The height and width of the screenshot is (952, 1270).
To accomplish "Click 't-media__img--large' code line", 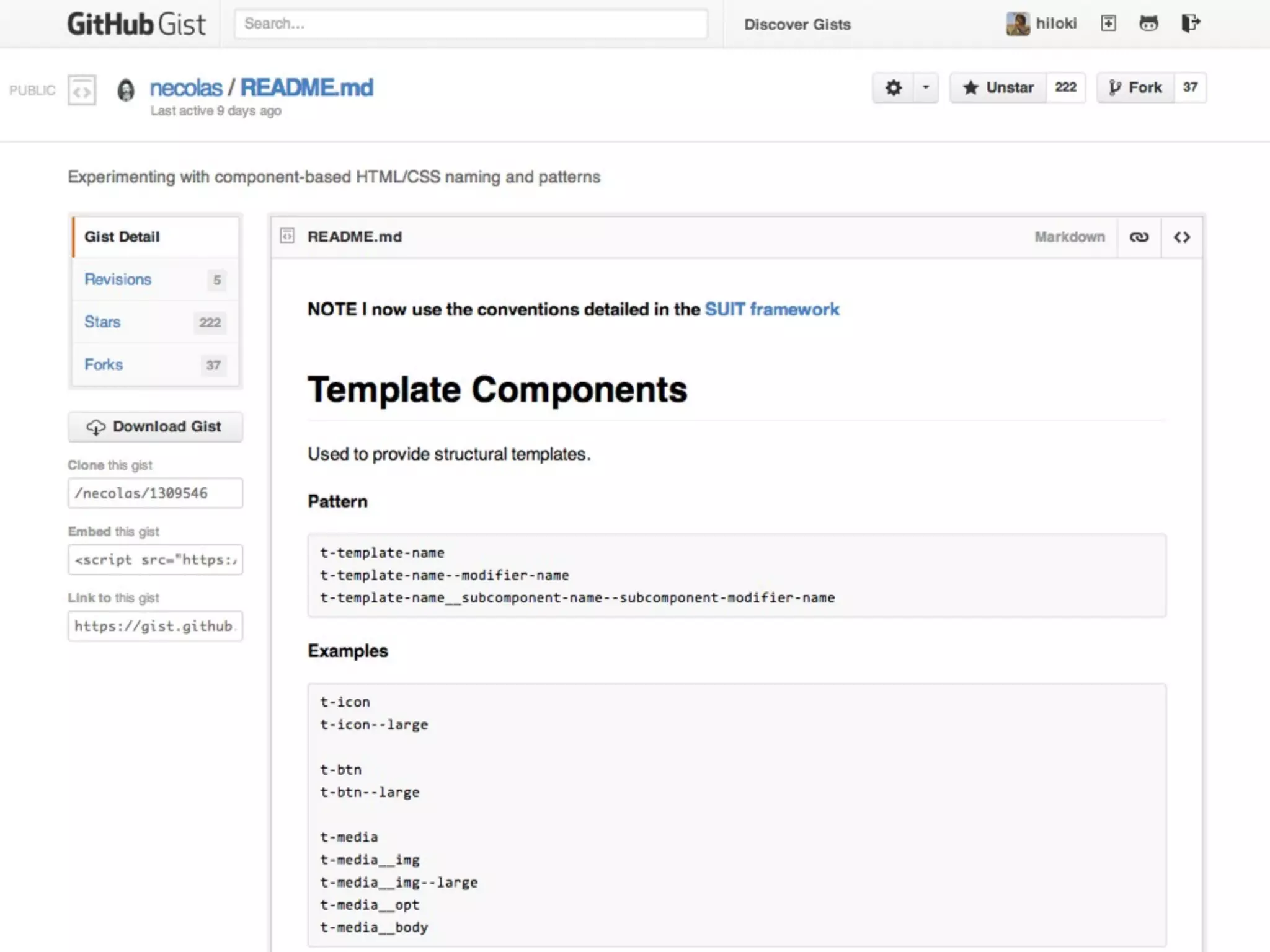I will pyautogui.click(x=399, y=883).
